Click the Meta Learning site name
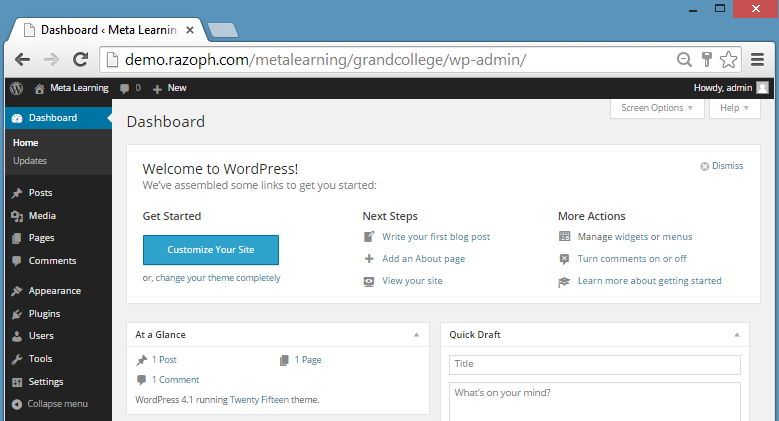 click(x=79, y=88)
